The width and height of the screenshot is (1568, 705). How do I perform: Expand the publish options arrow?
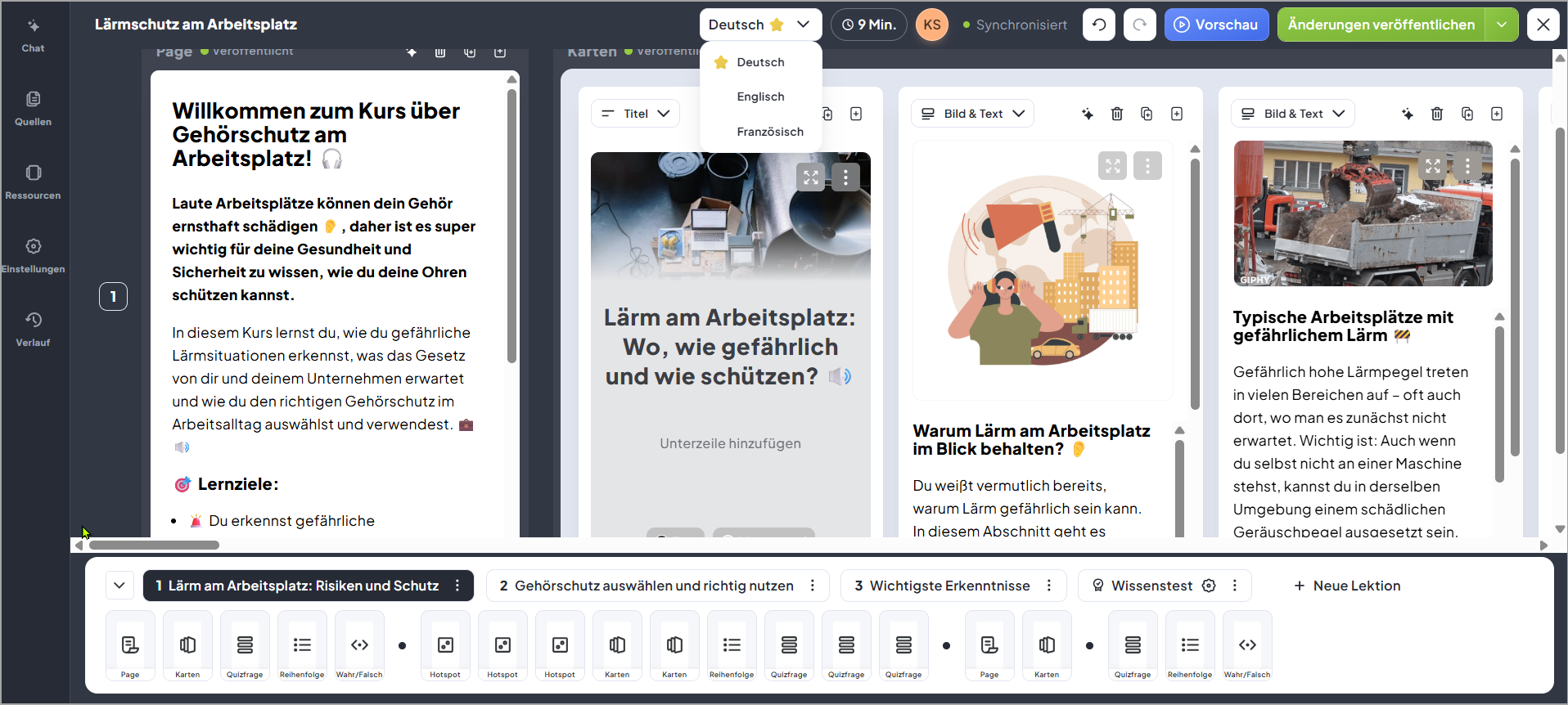(x=1502, y=25)
